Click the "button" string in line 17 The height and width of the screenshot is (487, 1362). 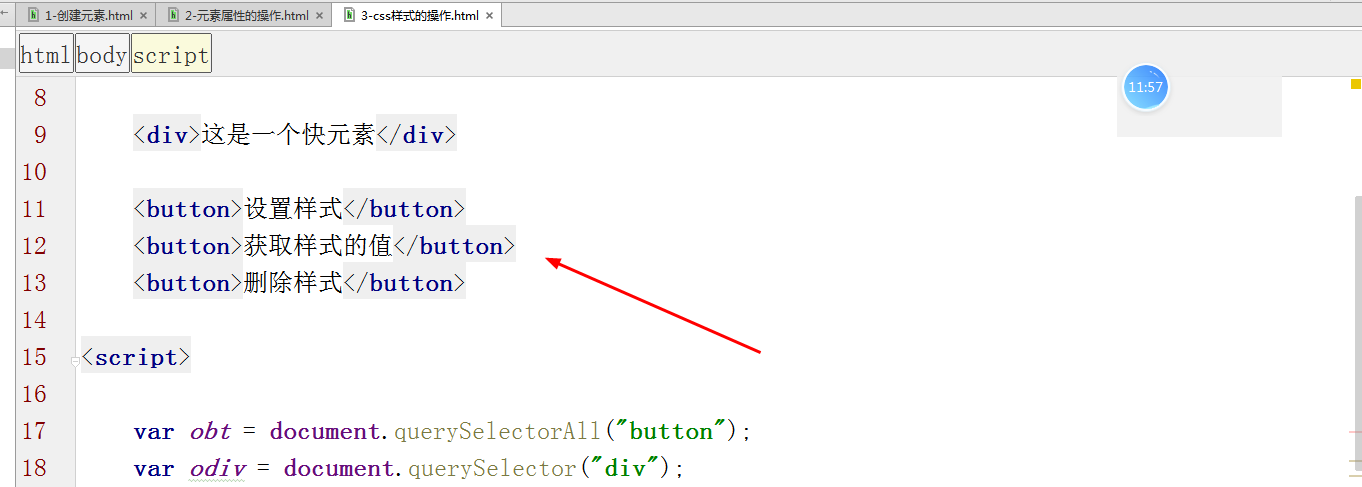click(x=671, y=431)
